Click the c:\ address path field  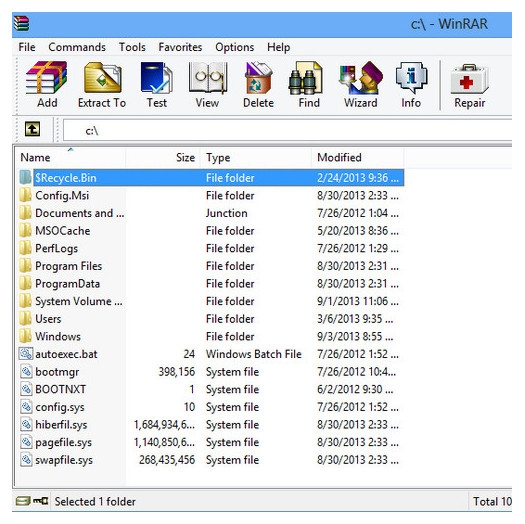tap(287, 130)
